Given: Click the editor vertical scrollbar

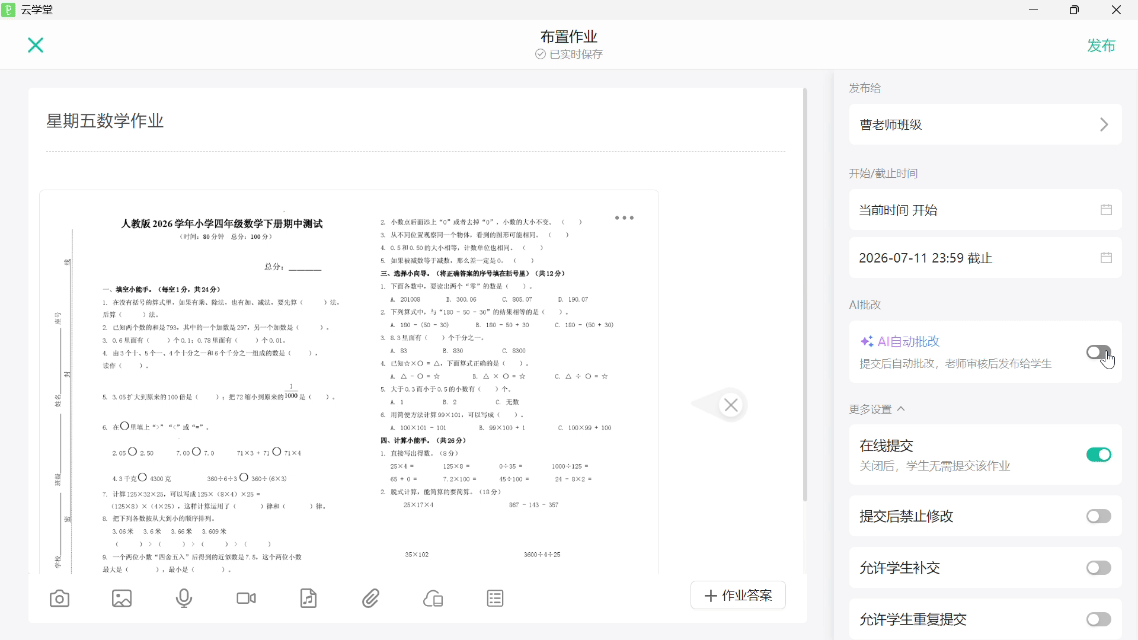Looking at the screenshot, I should coord(804,294).
